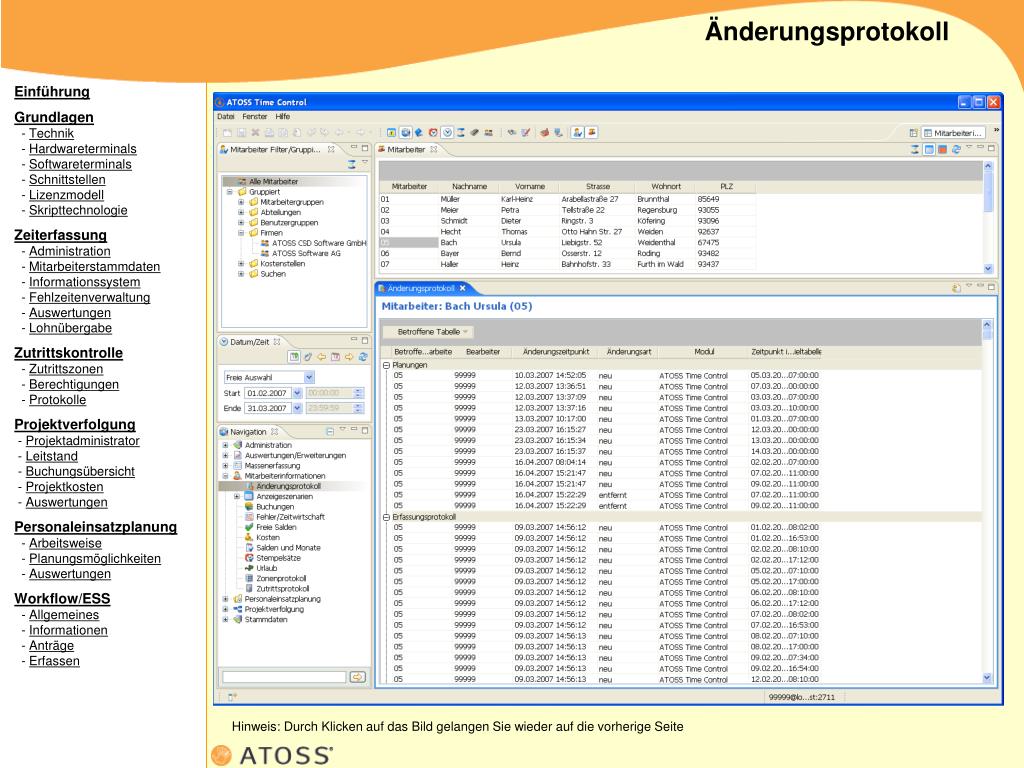Click the Änderungsprotokoll table scrollbar down arrow
Screen dimensions: 1024x768
click(987, 678)
